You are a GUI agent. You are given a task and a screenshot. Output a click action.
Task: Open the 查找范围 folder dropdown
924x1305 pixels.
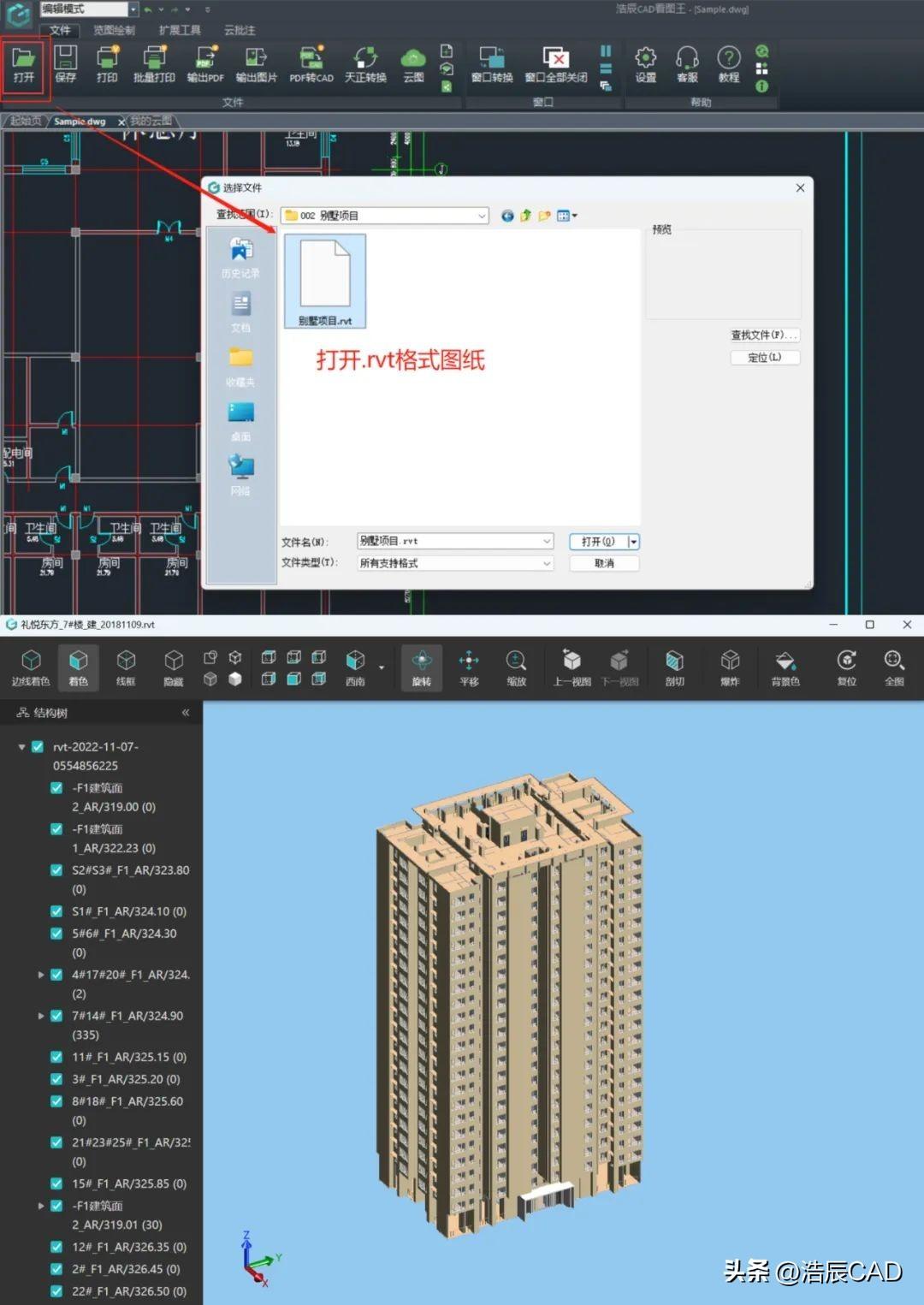tap(482, 216)
